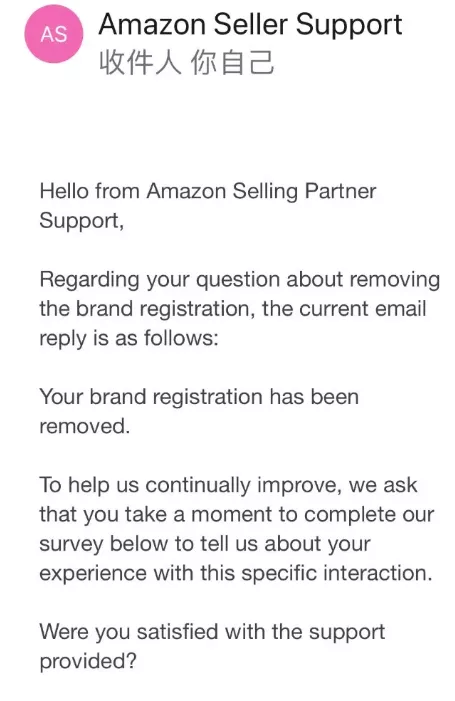This screenshot has height=701, width=455.
Task: Expand the 收件人 recipient details line
Action: click(x=186, y=62)
